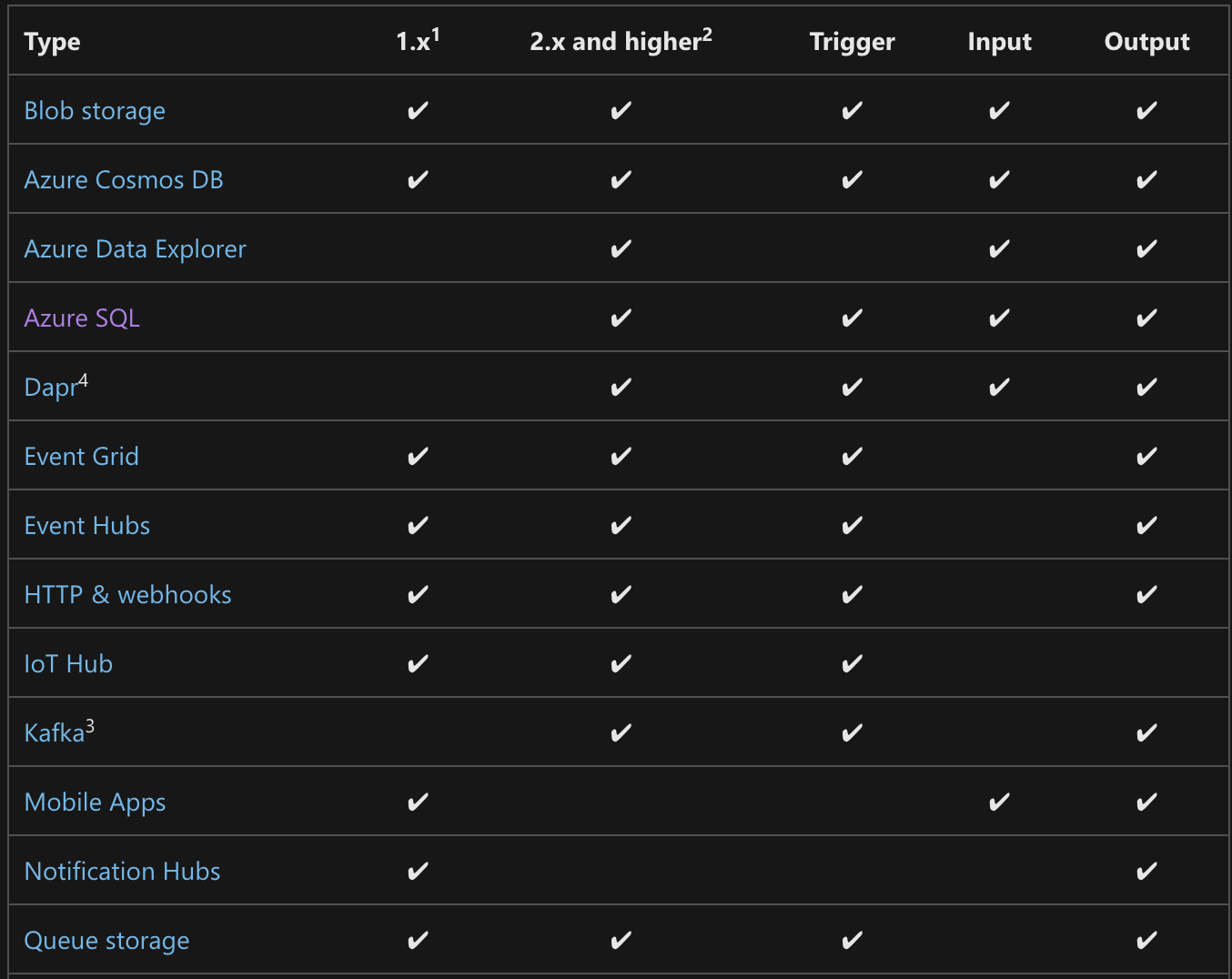
Task: Follow the Azure Data Explorer link
Action: tap(136, 249)
